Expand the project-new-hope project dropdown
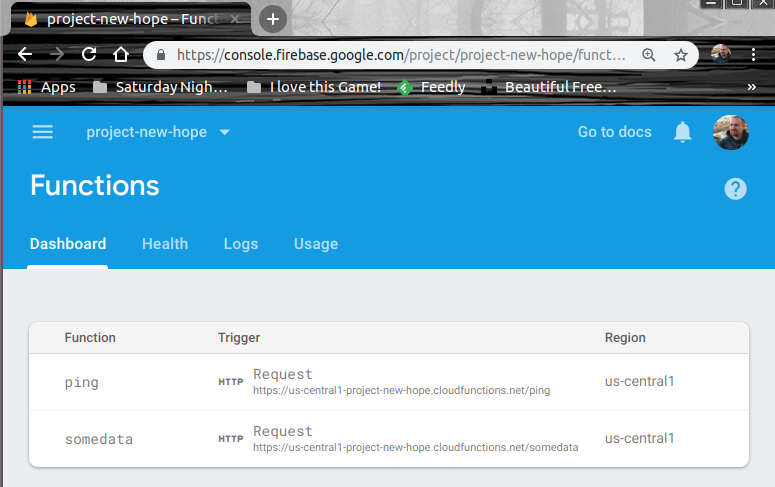This screenshot has height=487, width=775. pyautogui.click(x=224, y=132)
